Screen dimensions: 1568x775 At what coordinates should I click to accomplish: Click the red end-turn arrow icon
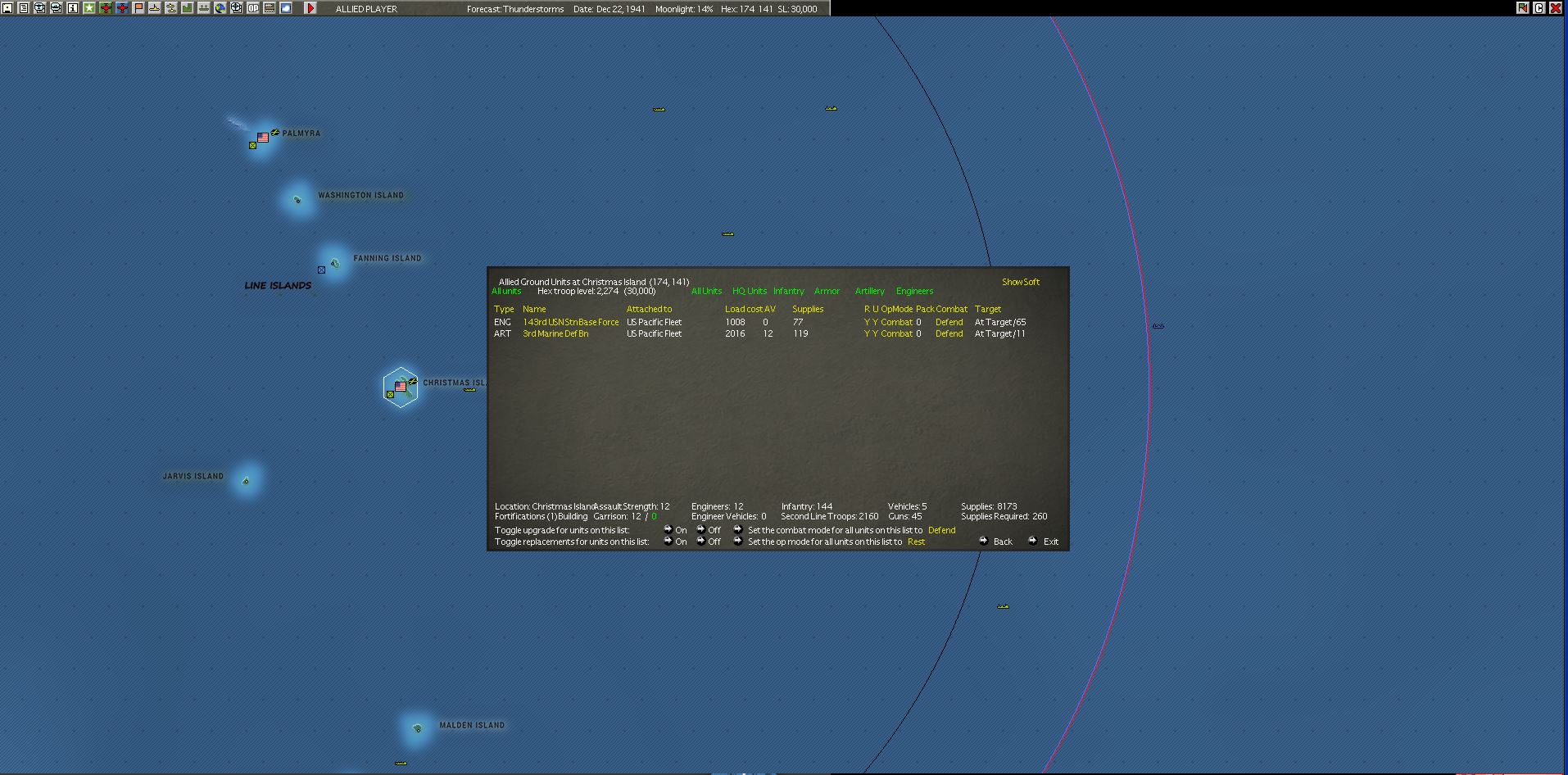(310, 8)
